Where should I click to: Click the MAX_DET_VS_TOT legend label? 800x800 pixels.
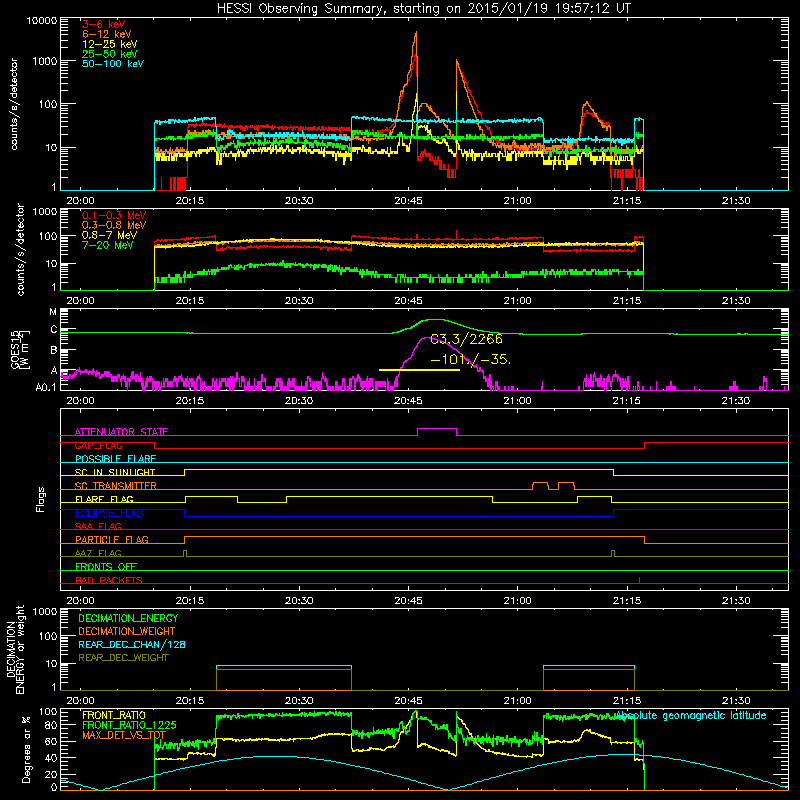(124, 735)
